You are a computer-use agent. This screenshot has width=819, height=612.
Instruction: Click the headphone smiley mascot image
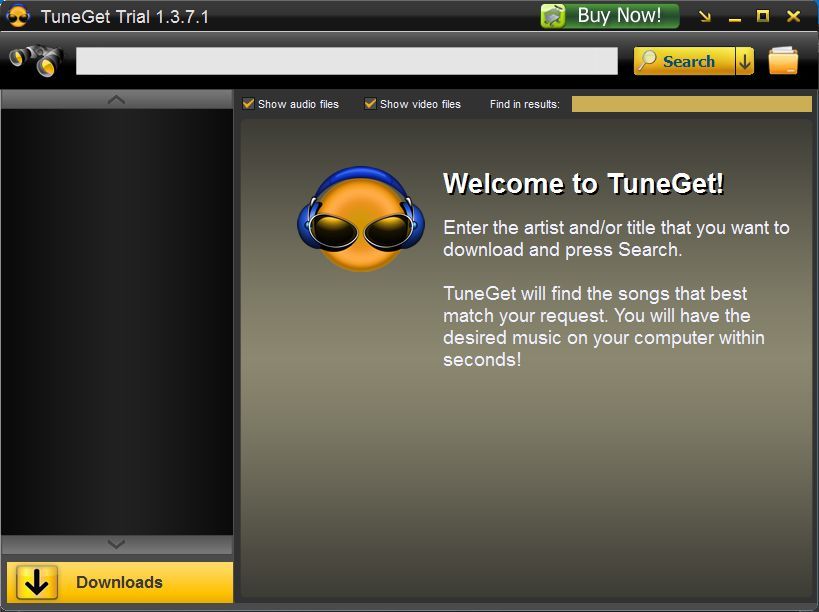click(x=360, y=219)
